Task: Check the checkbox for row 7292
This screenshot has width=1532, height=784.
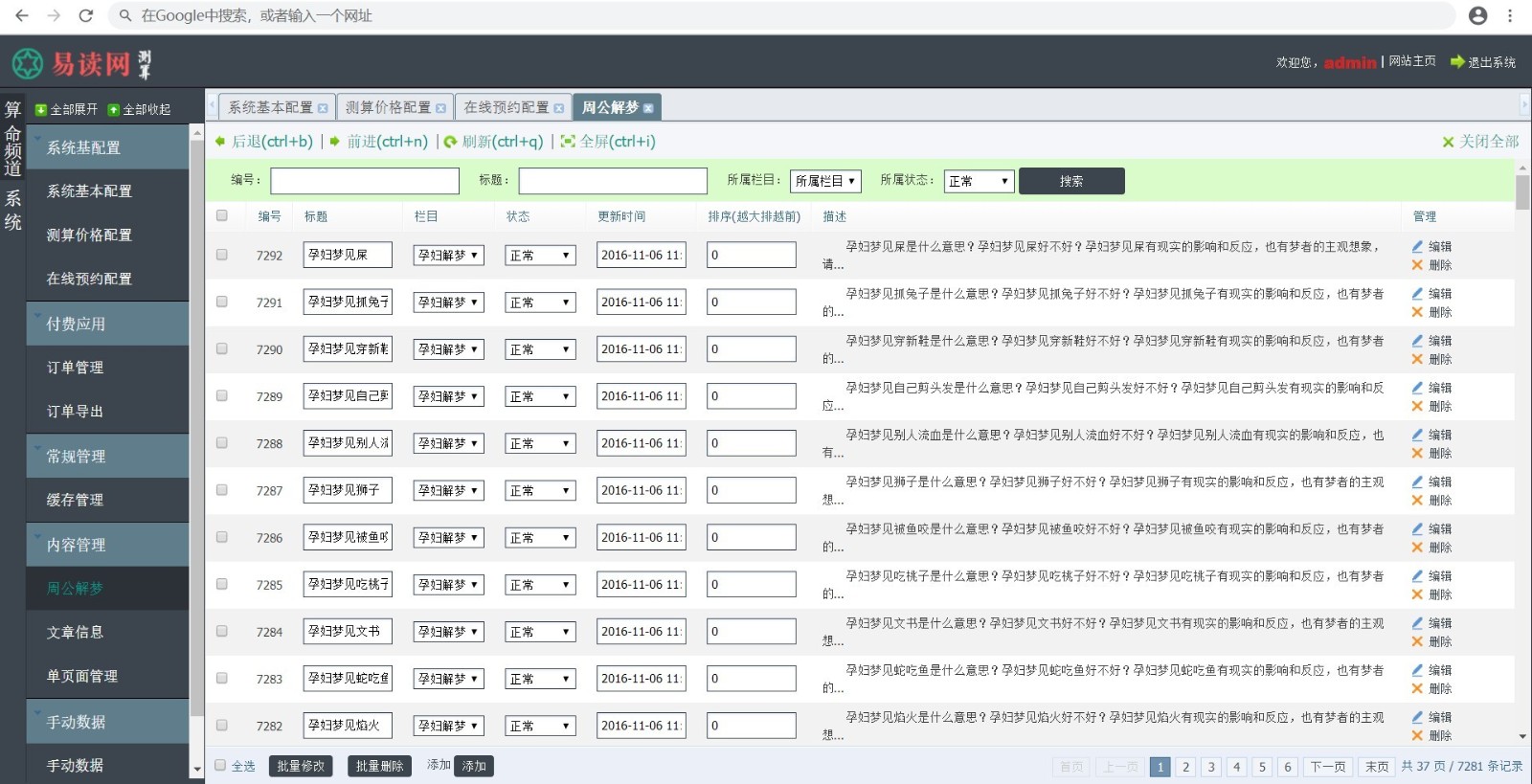Action: (x=222, y=255)
